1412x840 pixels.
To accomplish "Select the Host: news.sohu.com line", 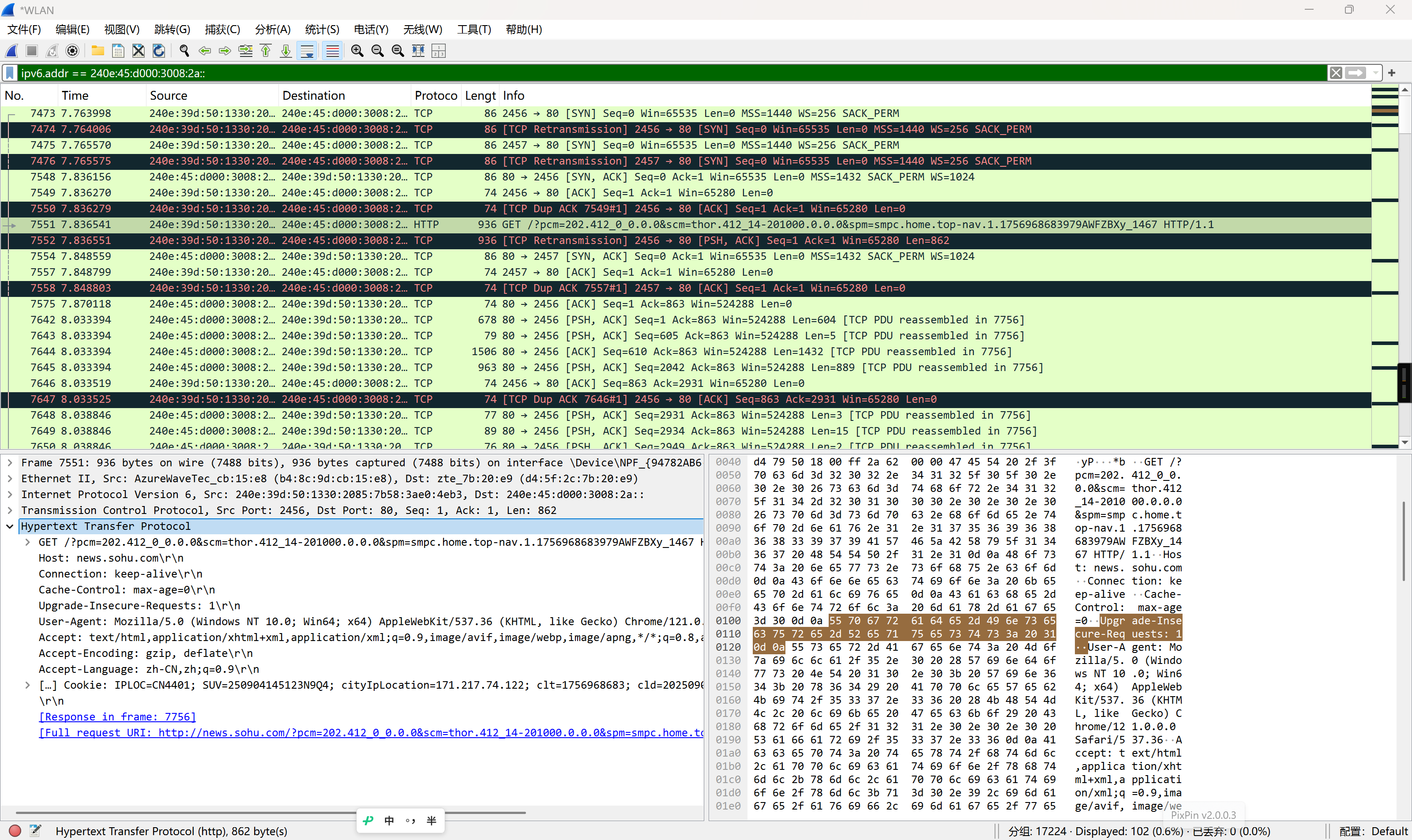I will point(111,558).
